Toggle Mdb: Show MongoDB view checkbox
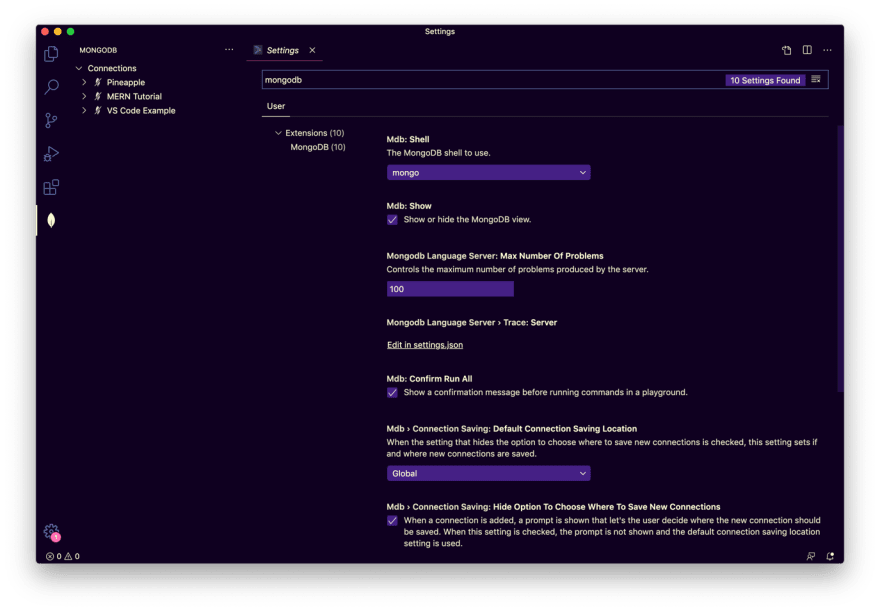Image resolution: width=880 pixels, height=611 pixels. (x=392, y=219)
